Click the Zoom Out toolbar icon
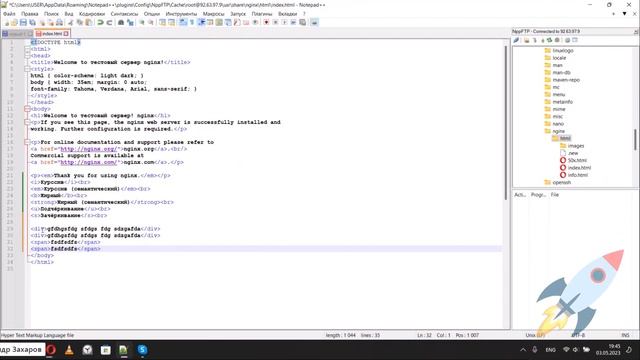Screen dimensions: 640x360 [151, 22]
